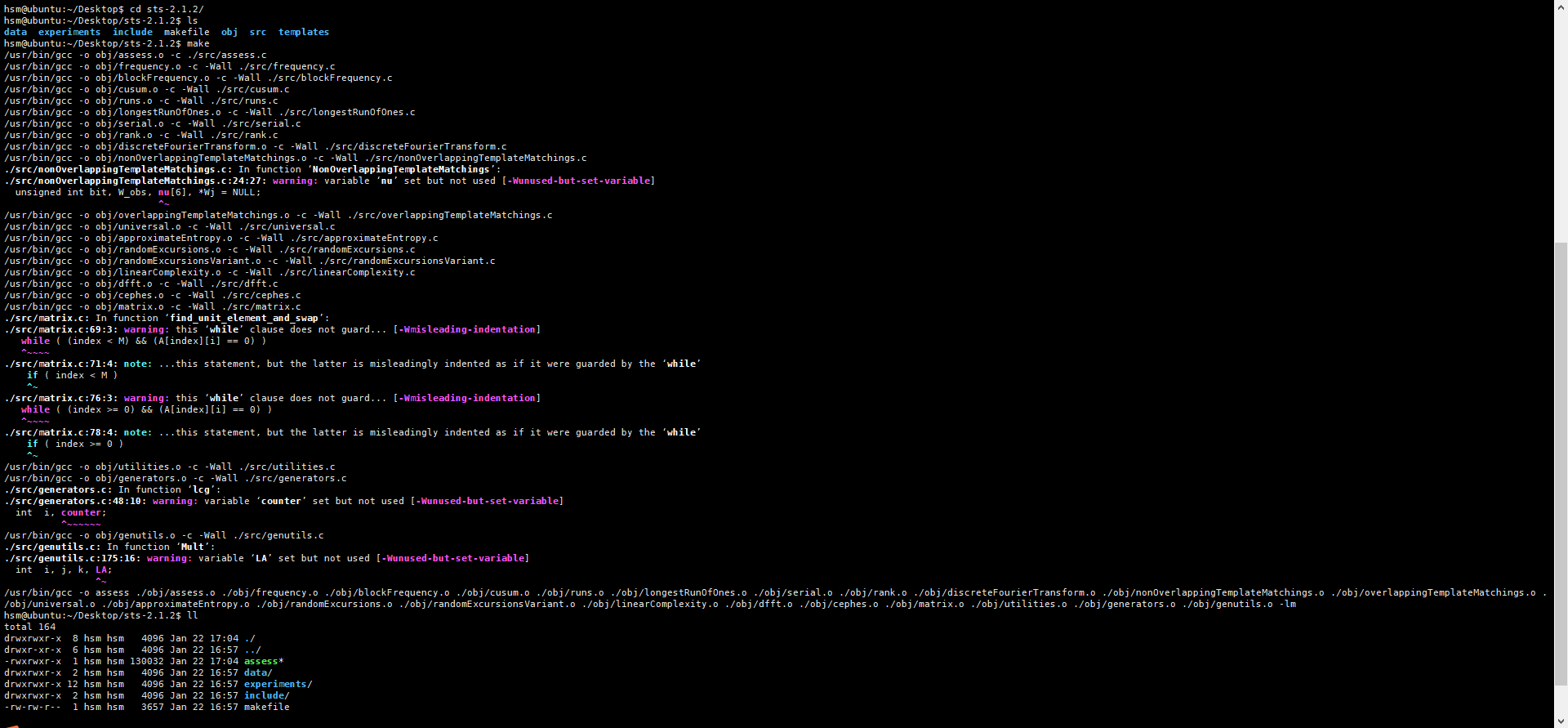The width and height of the screenshot is (1568, 728).
Task: Click './src/generators.c:48:10:' location text
Action: [x=75, y=501]
